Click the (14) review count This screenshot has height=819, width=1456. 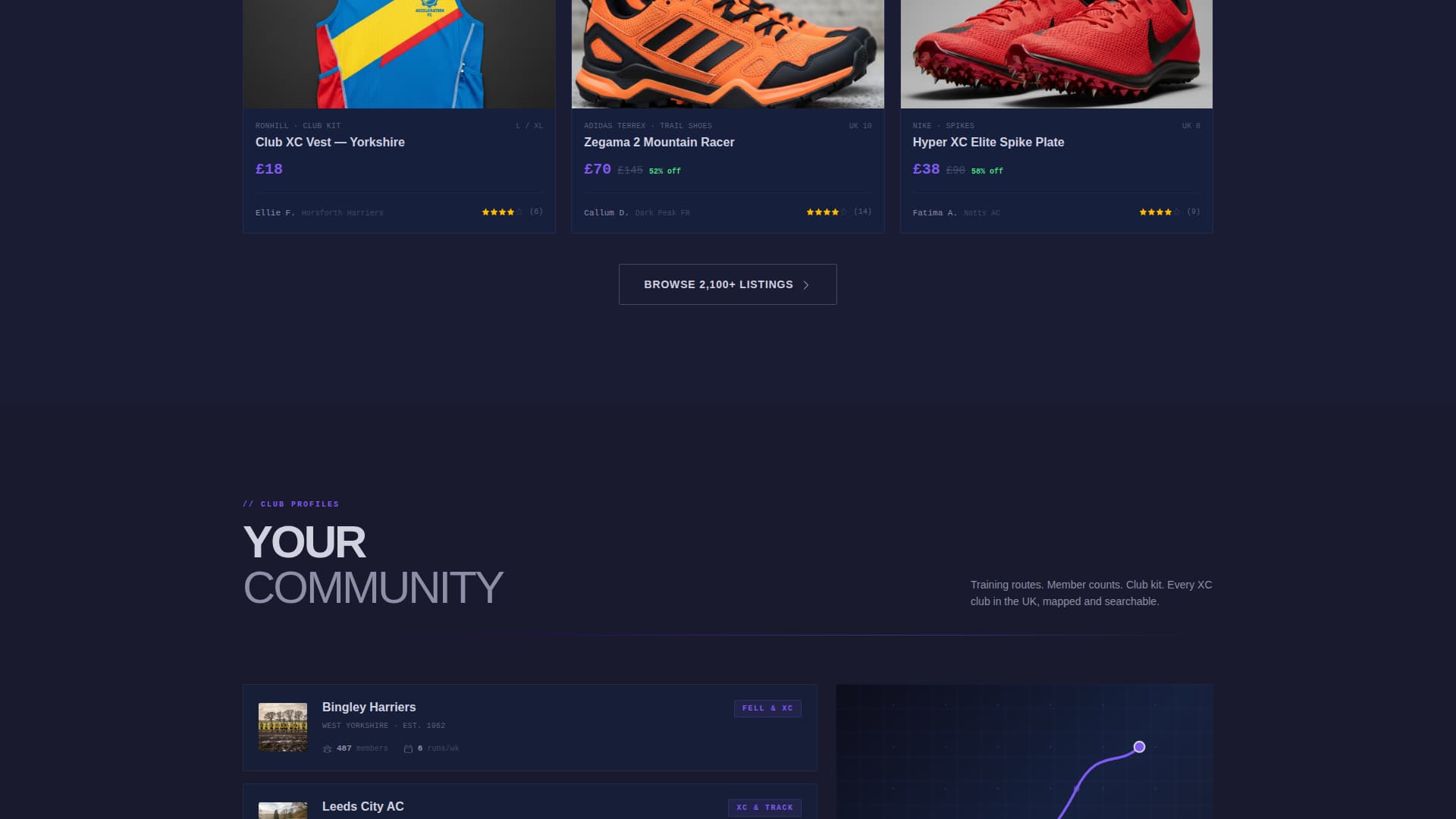862,212
